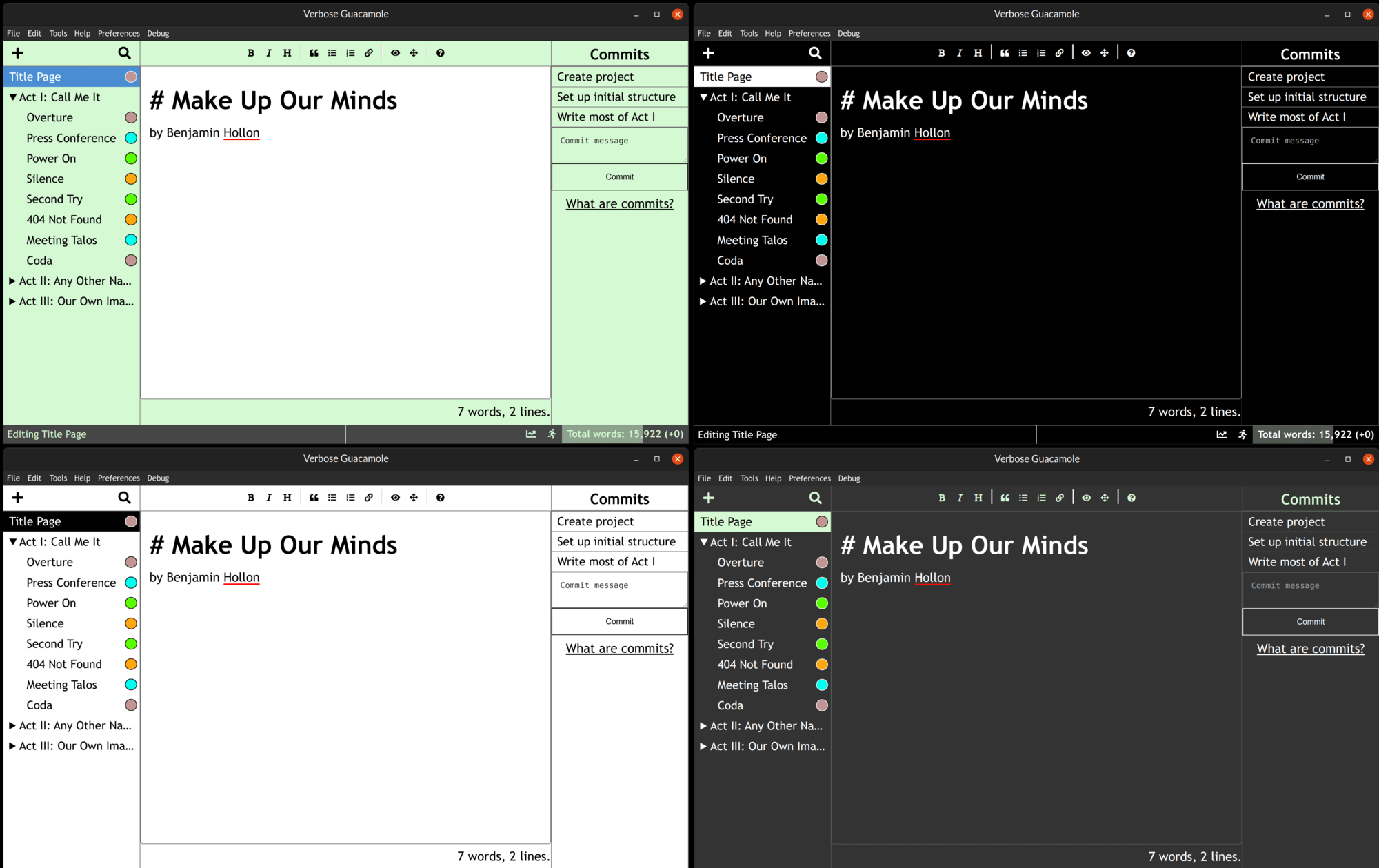
Task: Collapse Act I: Call Me It in green window
Action: 12,97
